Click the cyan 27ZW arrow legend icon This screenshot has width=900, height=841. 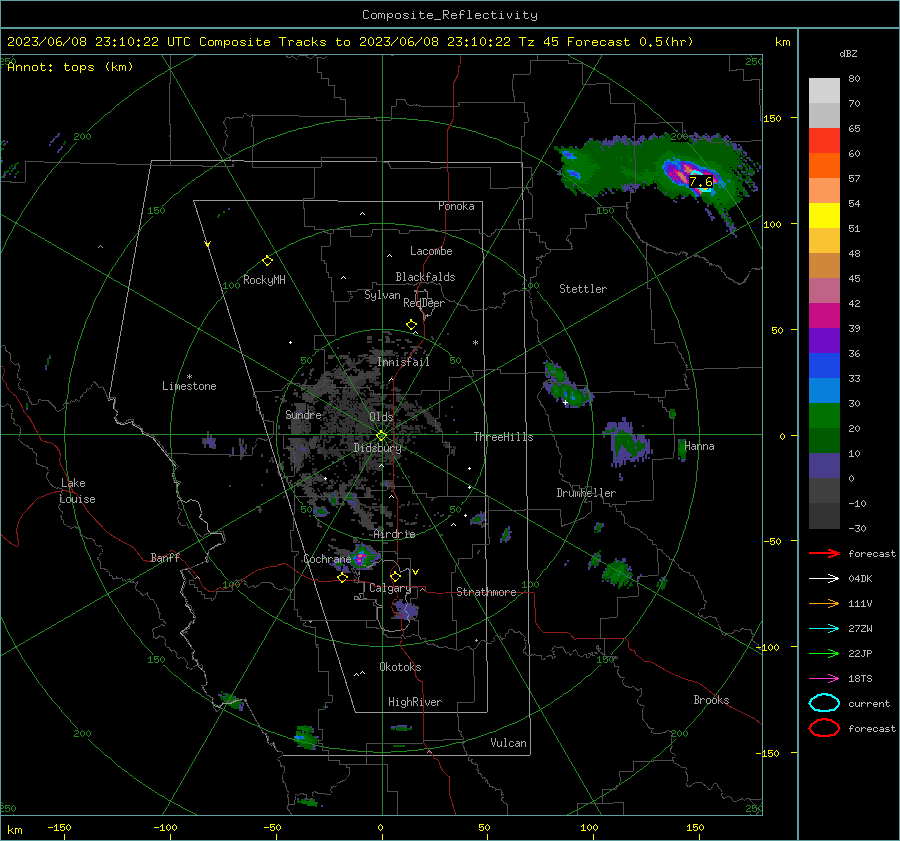coord(824,629)
